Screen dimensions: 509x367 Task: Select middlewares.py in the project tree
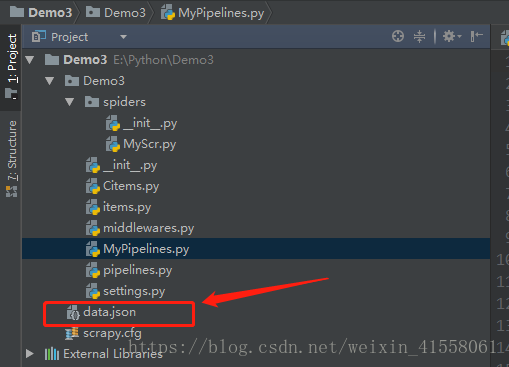pyautogui.click(x=149, y=228)
